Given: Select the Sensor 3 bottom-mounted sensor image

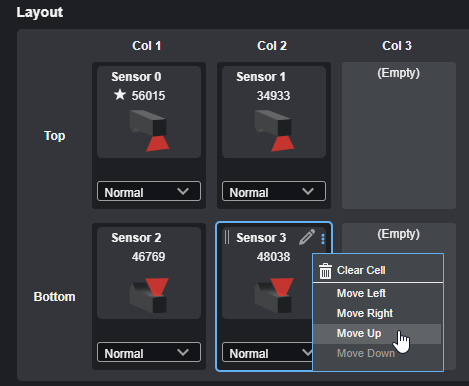Looking at the screenshot, I should 274,295.
